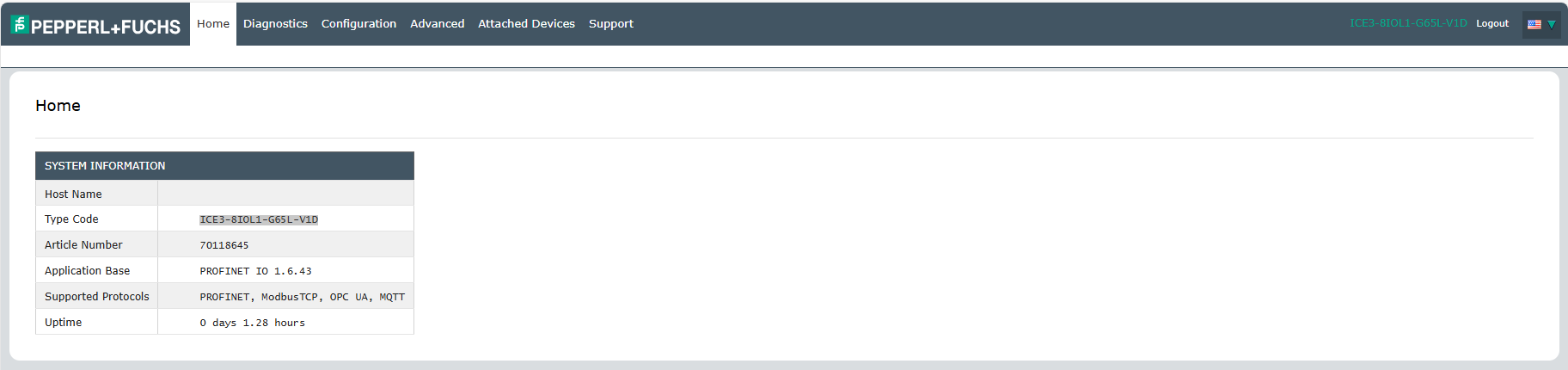Click the US flag language icon

click(1534, 24)
